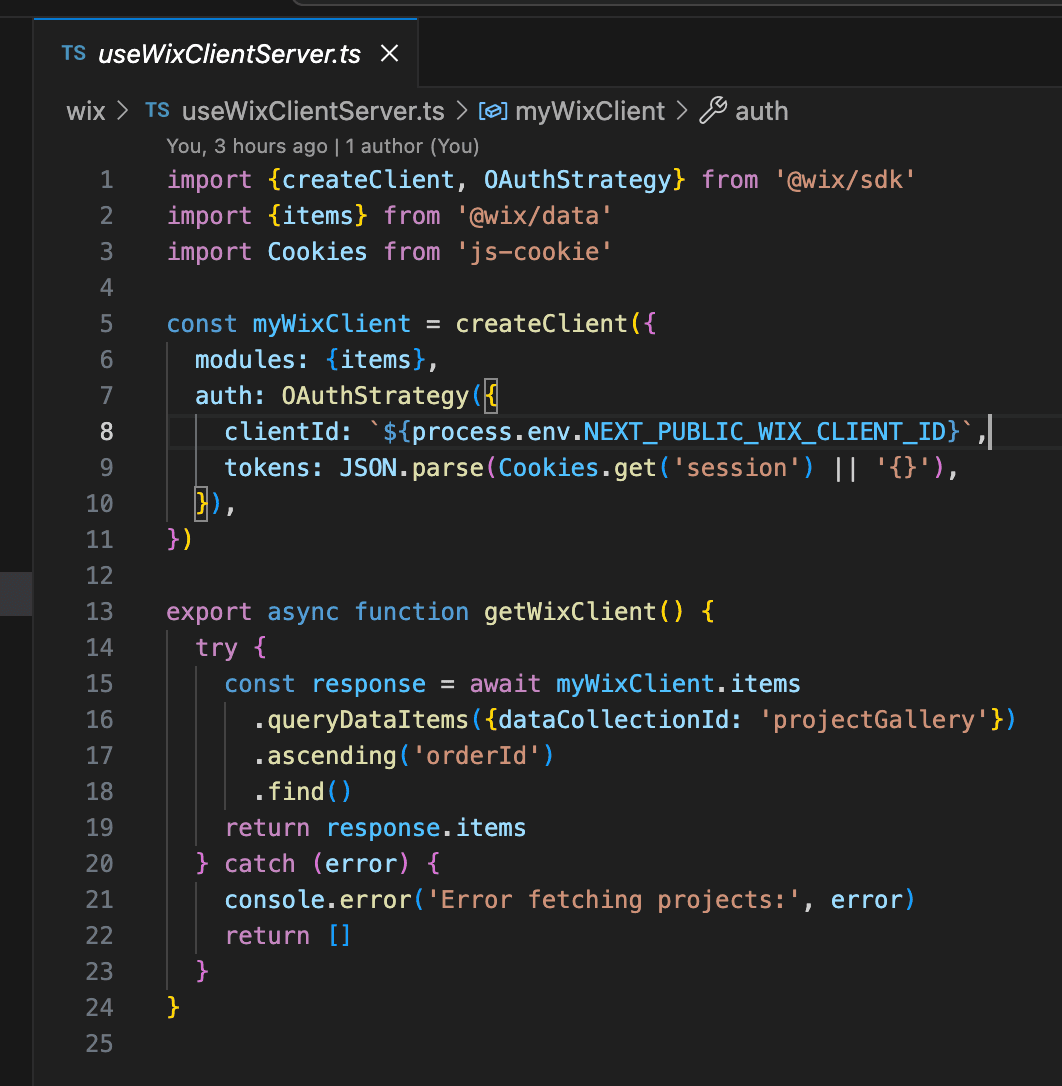Viewport: 1062px width, 1086px height.
Task: Click the '@wix/sdk' import string
Action: tap(844, 180)
